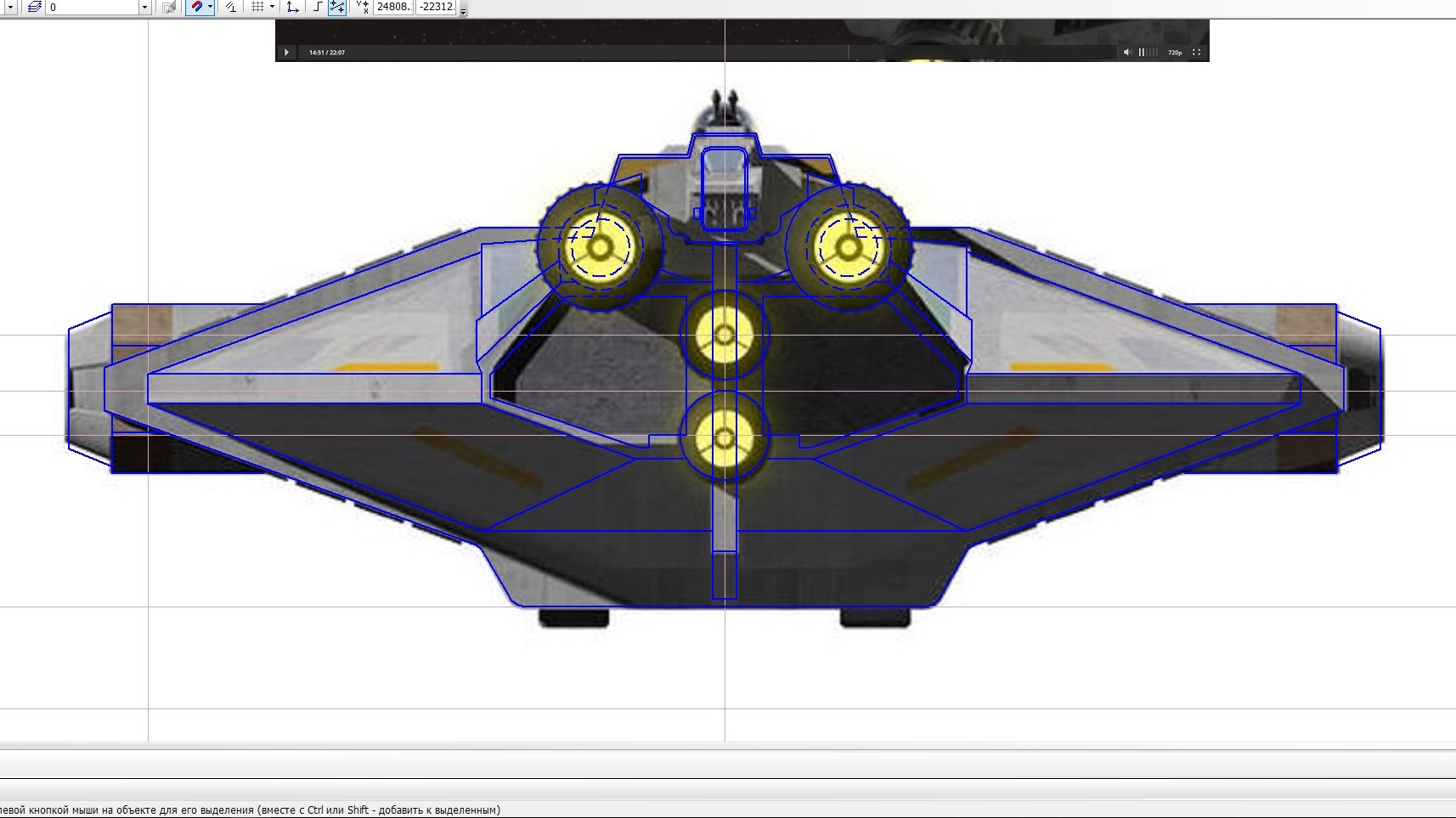Click the X coordinate field showing 24808

click(392, 7)
